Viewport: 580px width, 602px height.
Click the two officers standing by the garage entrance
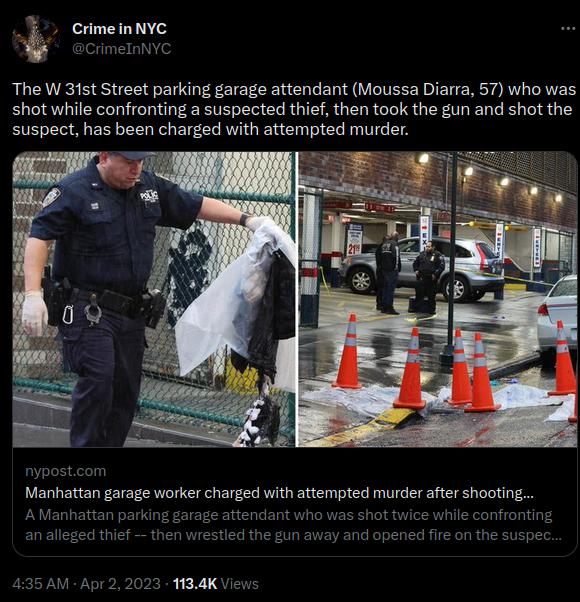coord(409,273)
